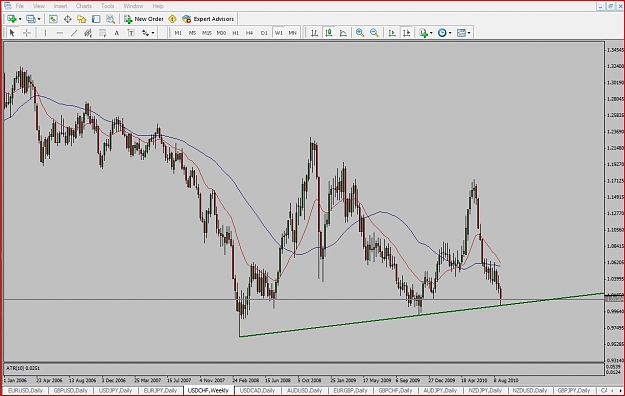This screenshot has width=625, height=396.
Task: Switch chart to Bar Chart style
Action: click(314, 33)
